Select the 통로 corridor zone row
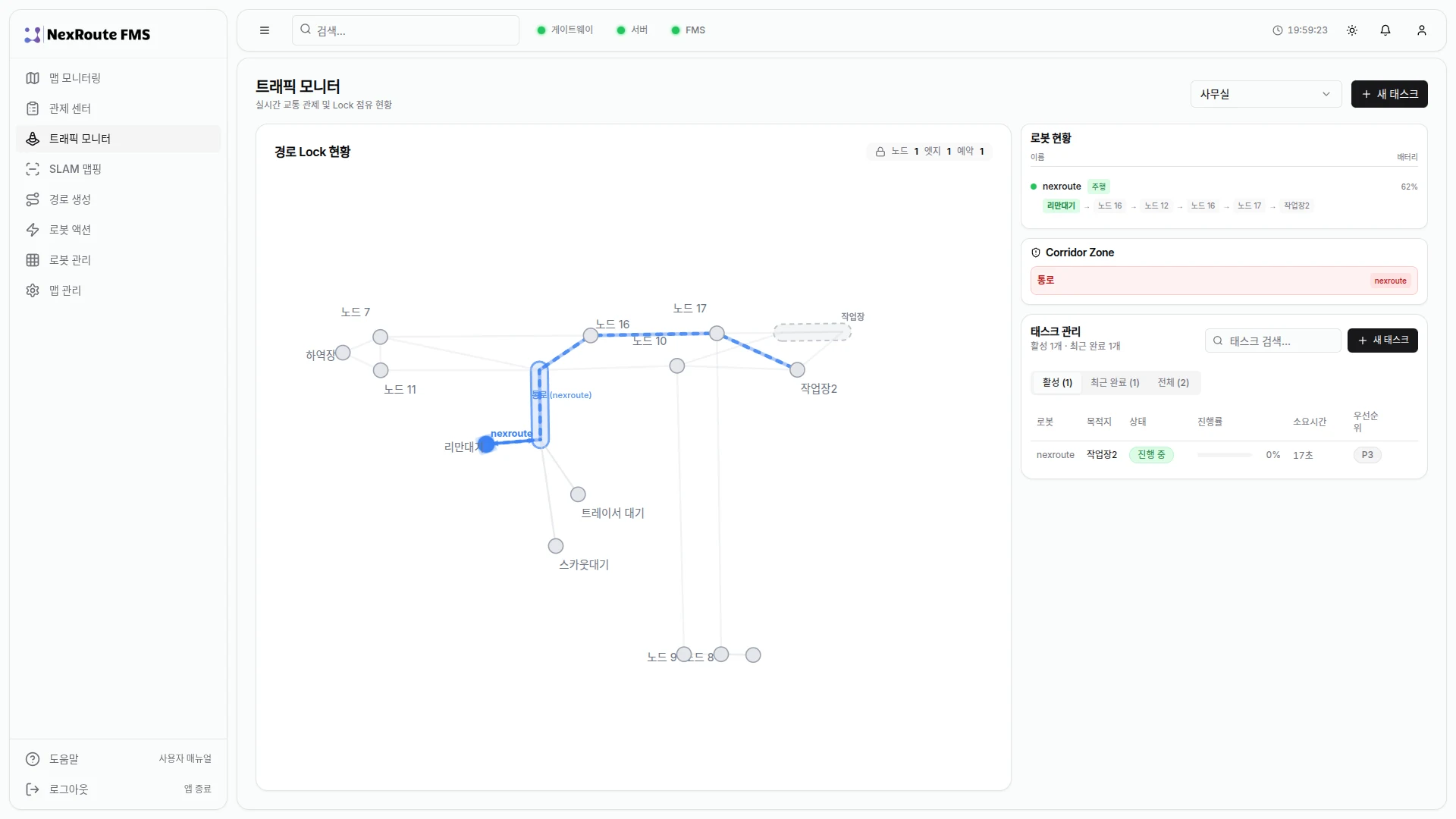This screenshot has width=1456, height=819. [x=1224, y=281]
